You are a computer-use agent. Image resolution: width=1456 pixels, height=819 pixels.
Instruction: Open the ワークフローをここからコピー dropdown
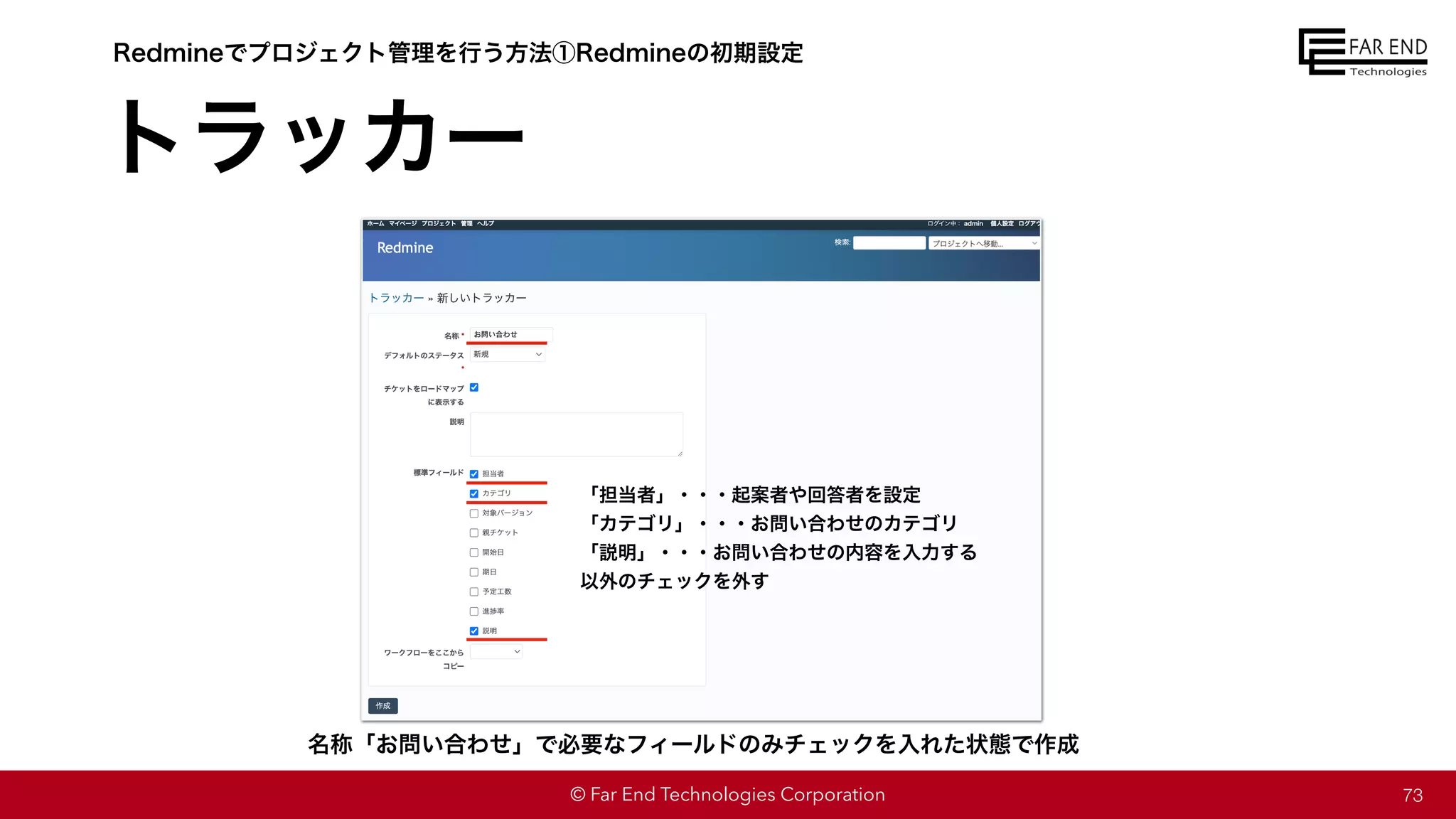[496, 651]
